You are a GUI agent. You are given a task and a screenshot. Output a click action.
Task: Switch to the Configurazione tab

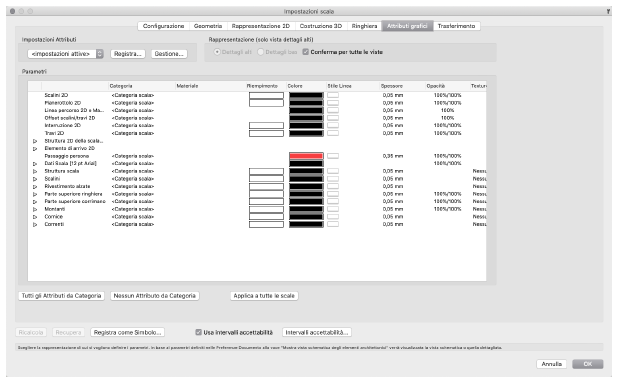163,26
